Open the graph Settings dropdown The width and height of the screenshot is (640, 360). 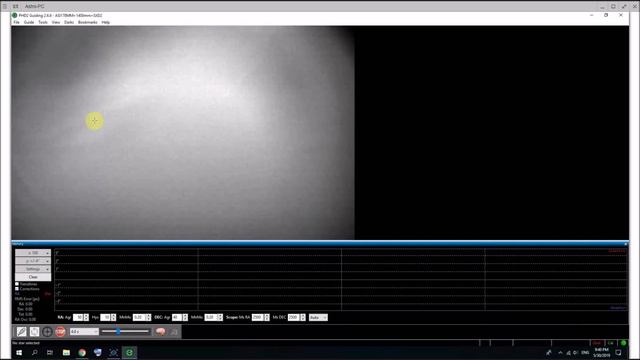[x=33, y=269]
